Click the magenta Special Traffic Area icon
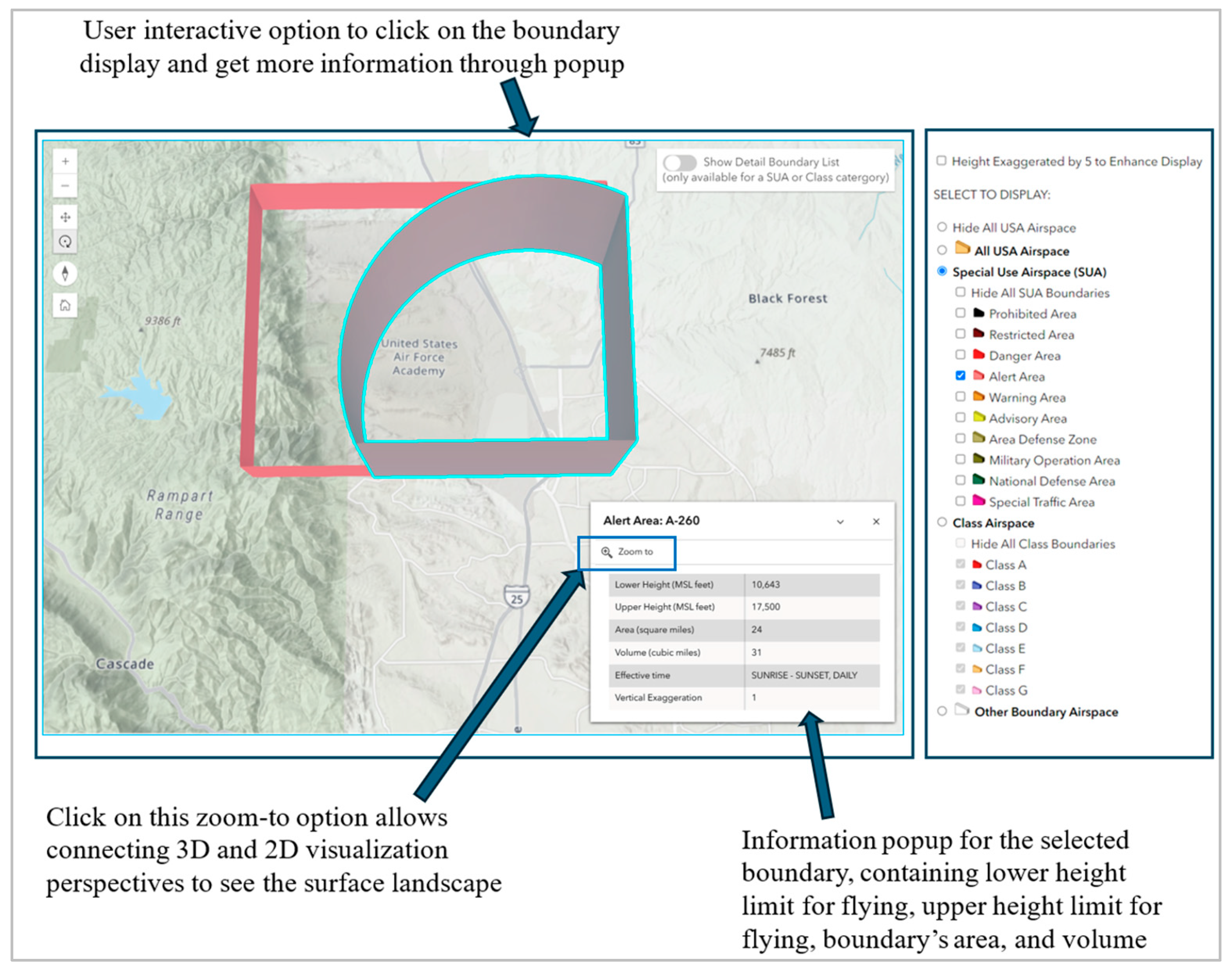Screen dimensions: 1232x971 [x=979, y=500]
